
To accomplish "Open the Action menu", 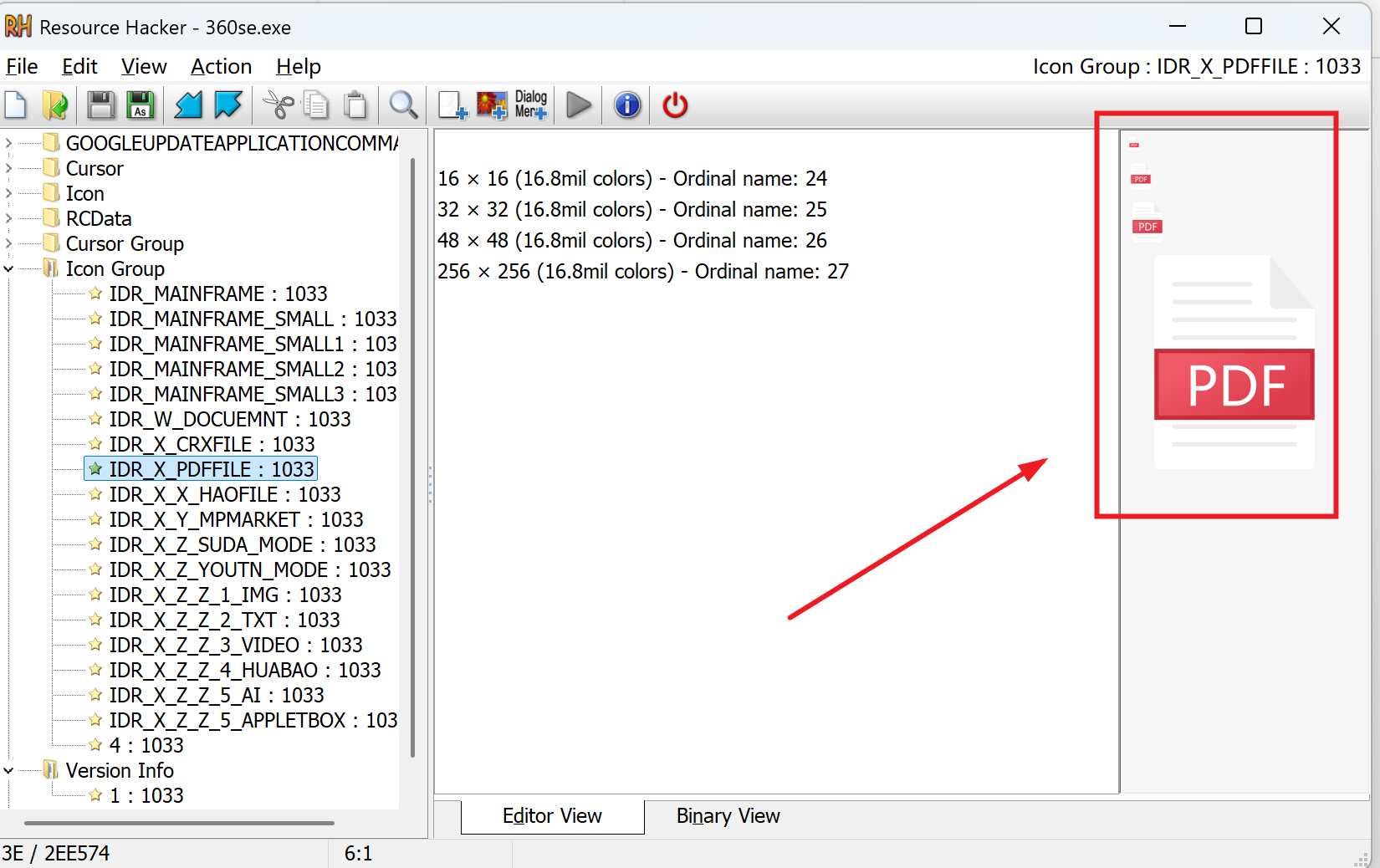I will (x=221, y=66).
